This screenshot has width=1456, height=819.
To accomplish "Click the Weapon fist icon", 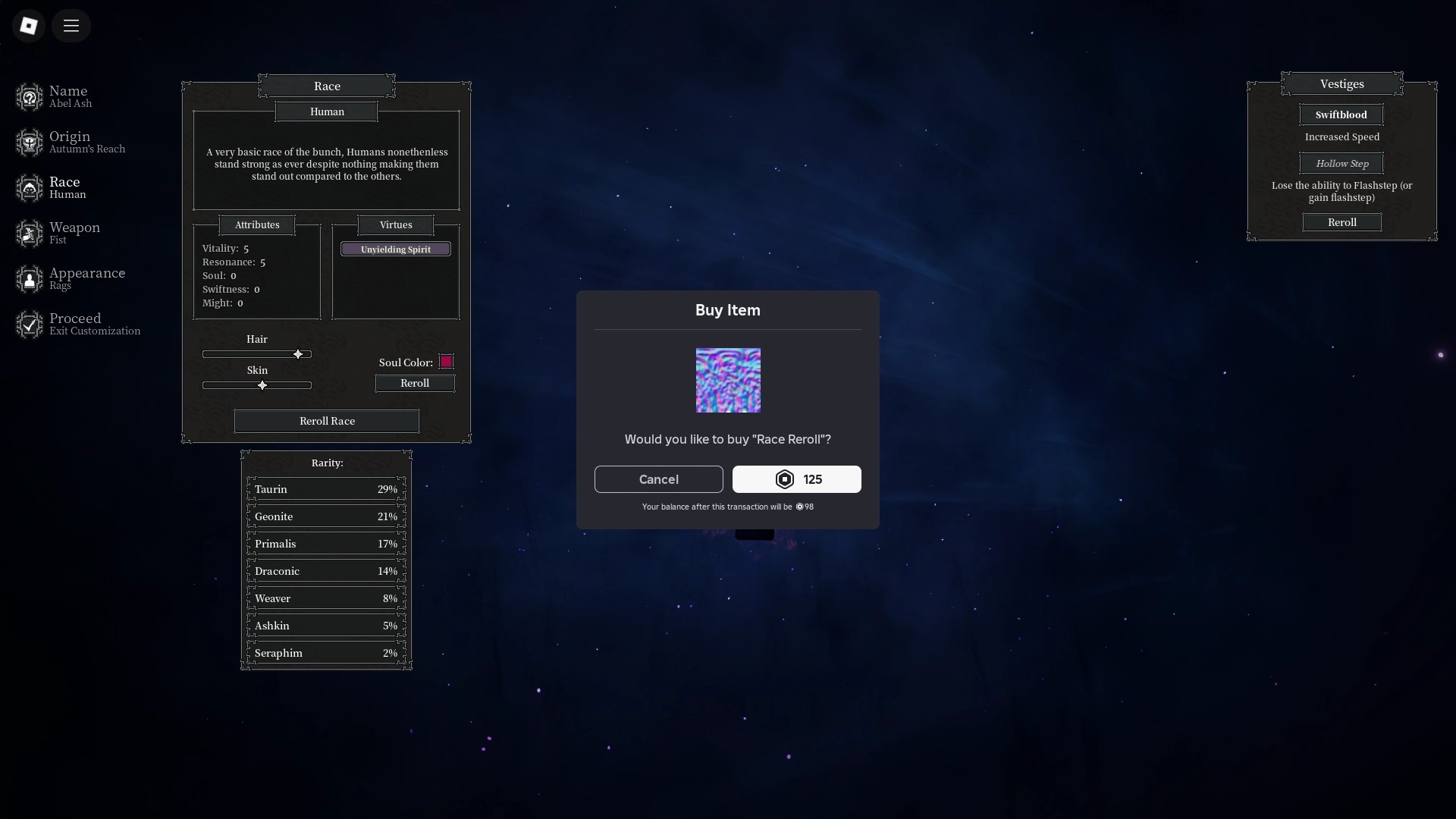I will [x=30, y=234].
